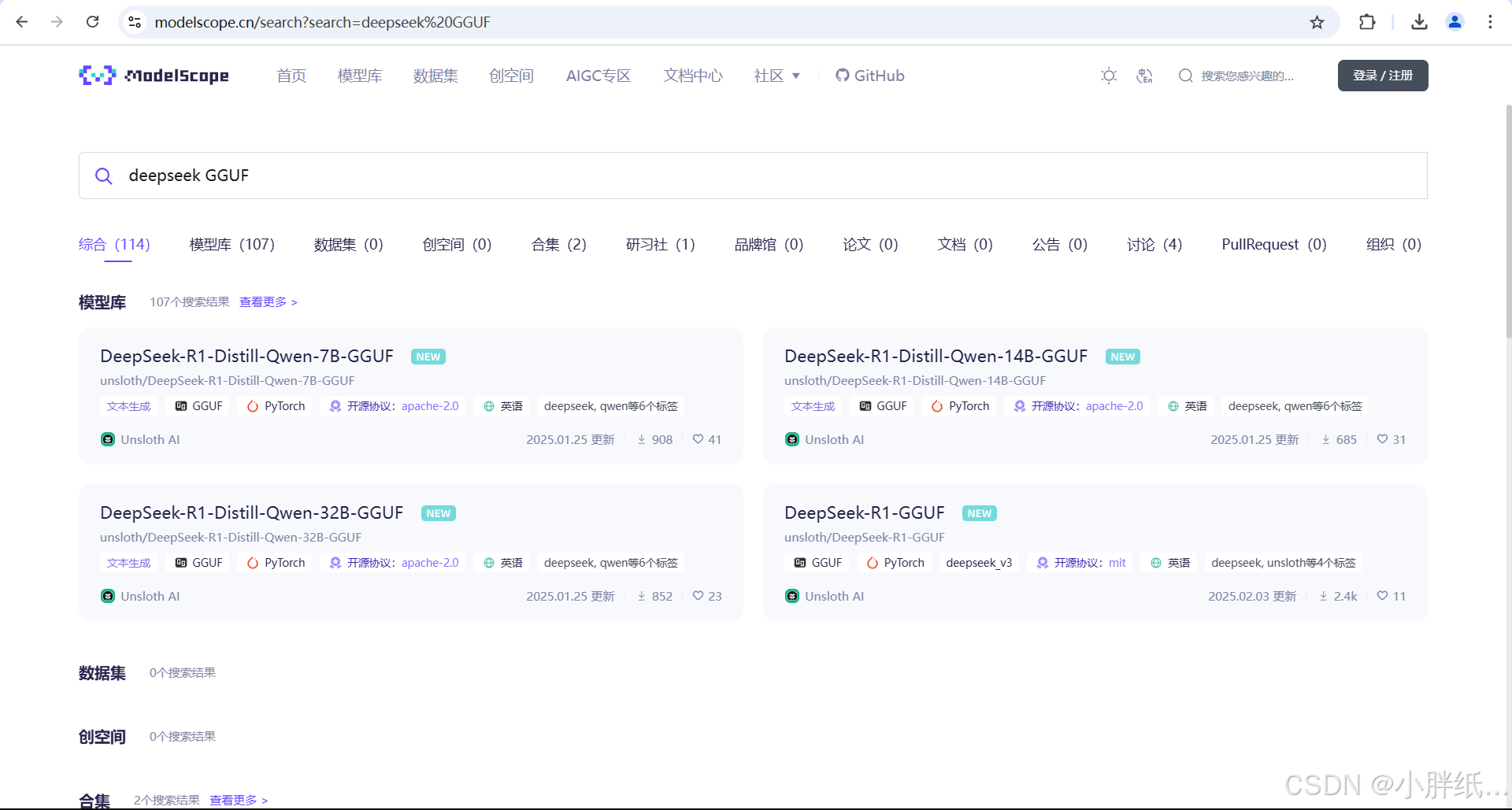Click GGUF tag on Qwen-7B card
Viewport: 1512px width, 810px height.
pos(199,406)
